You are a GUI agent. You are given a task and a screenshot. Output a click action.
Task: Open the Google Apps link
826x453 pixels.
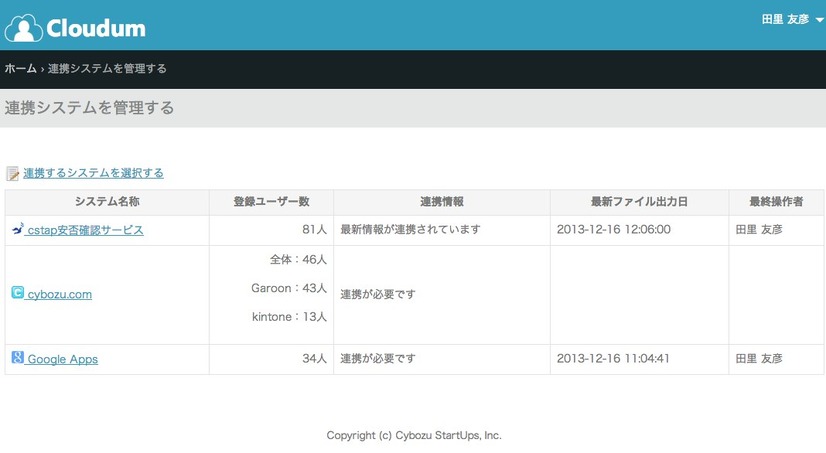click(x=63, y=359)
